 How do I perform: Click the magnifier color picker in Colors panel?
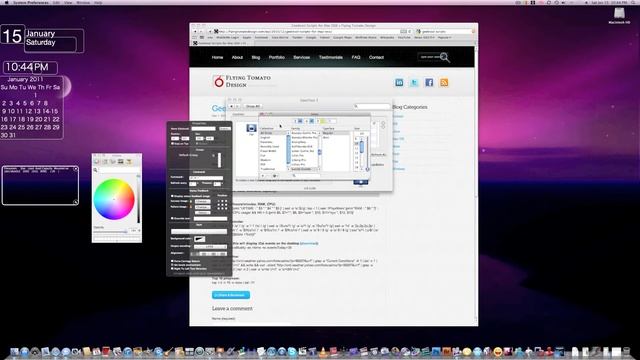pyautogui.click(x=96, y=170)
